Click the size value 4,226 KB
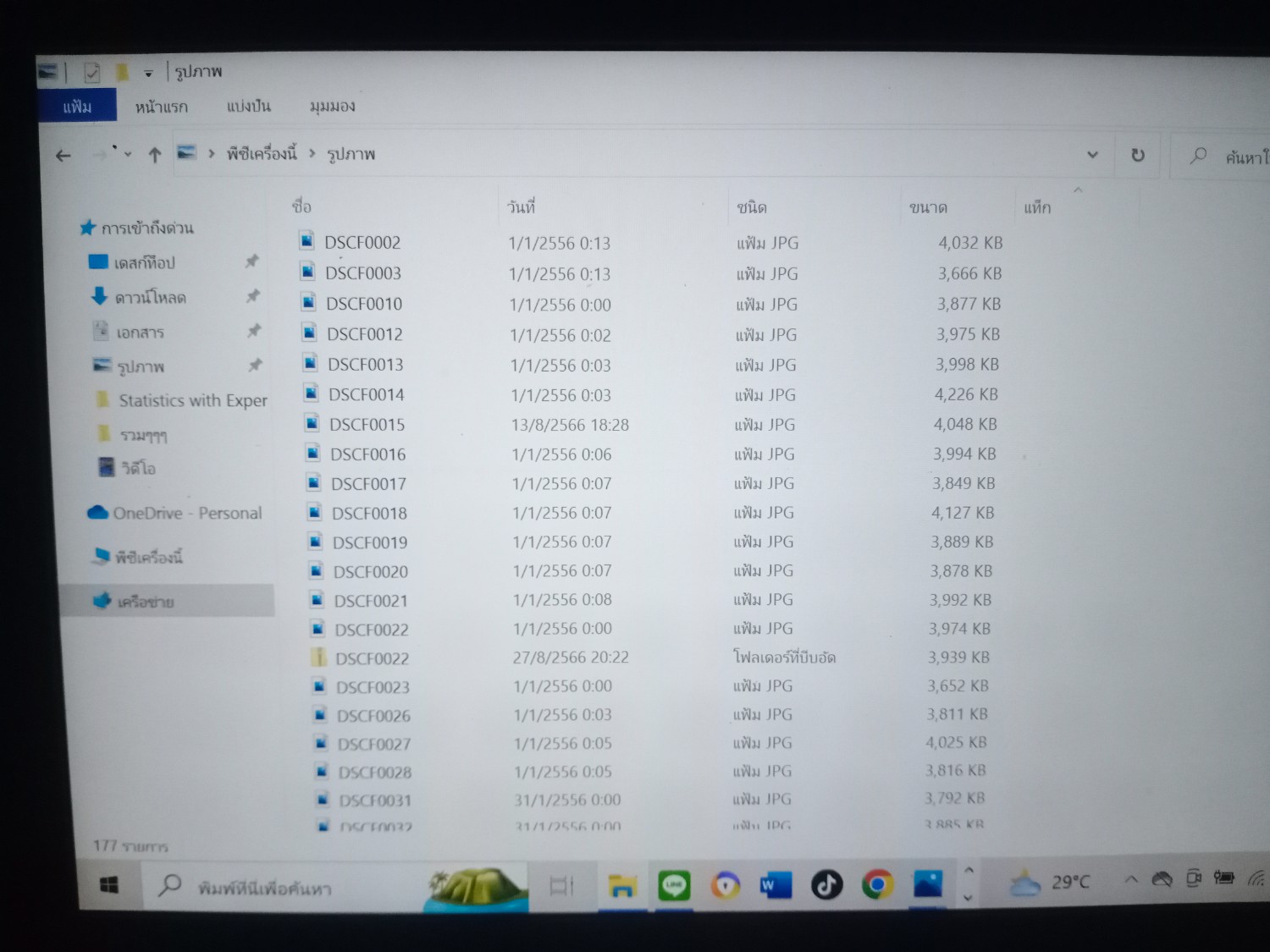This screenshot has height=952, width=1270. pos(966,394)
